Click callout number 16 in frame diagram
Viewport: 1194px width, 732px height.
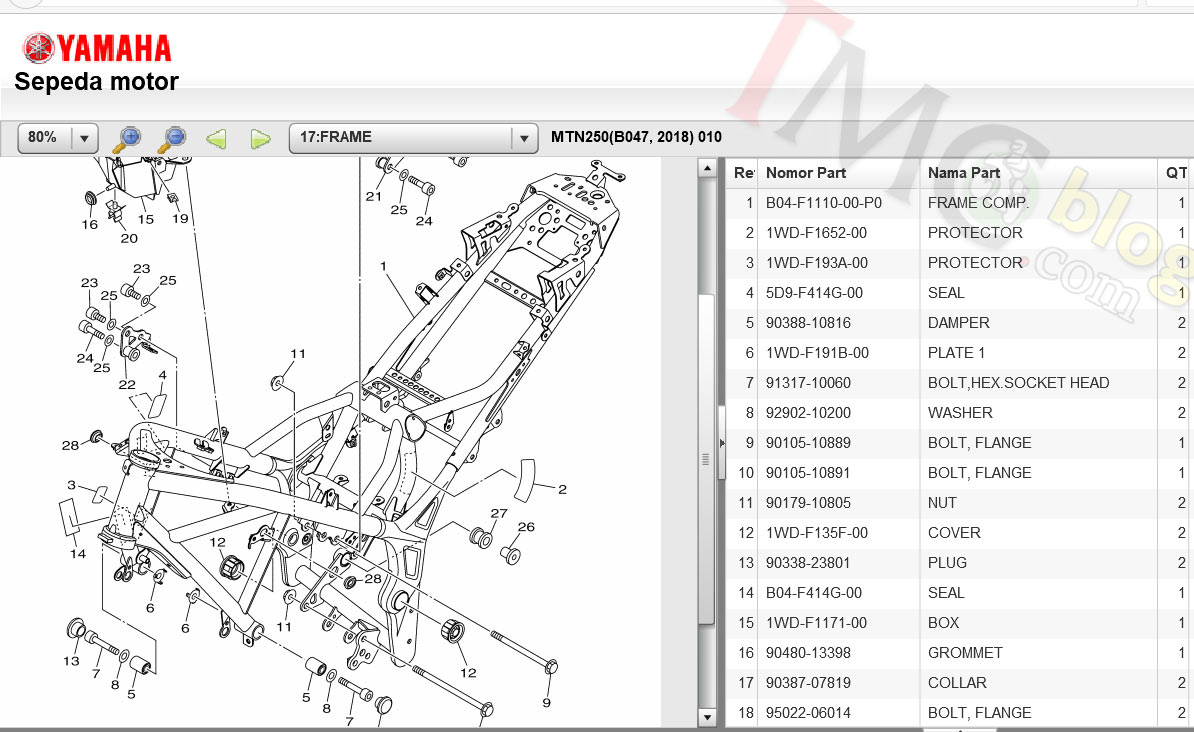(89, 224)
